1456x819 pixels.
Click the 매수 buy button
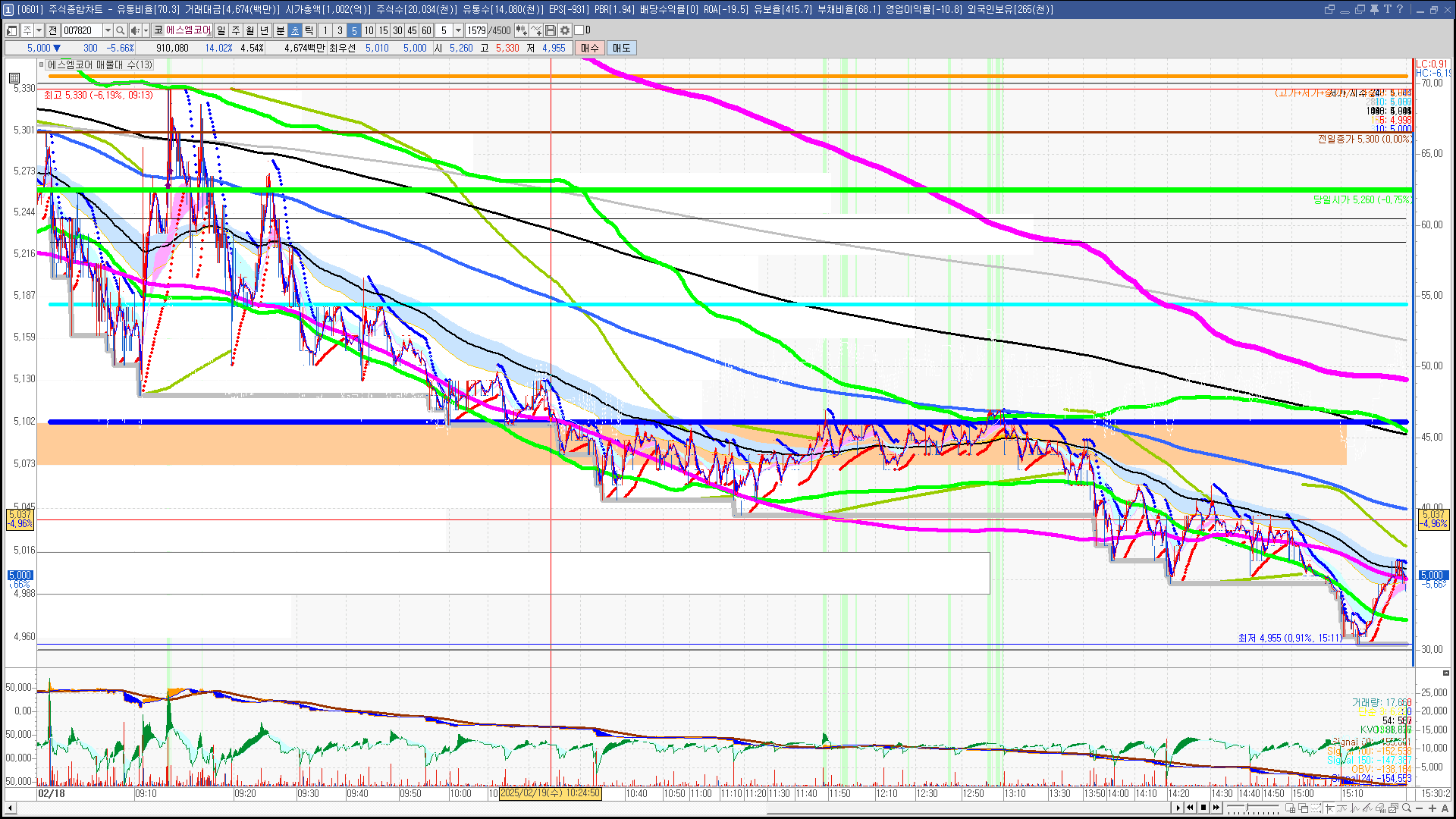tap(590, 48)
